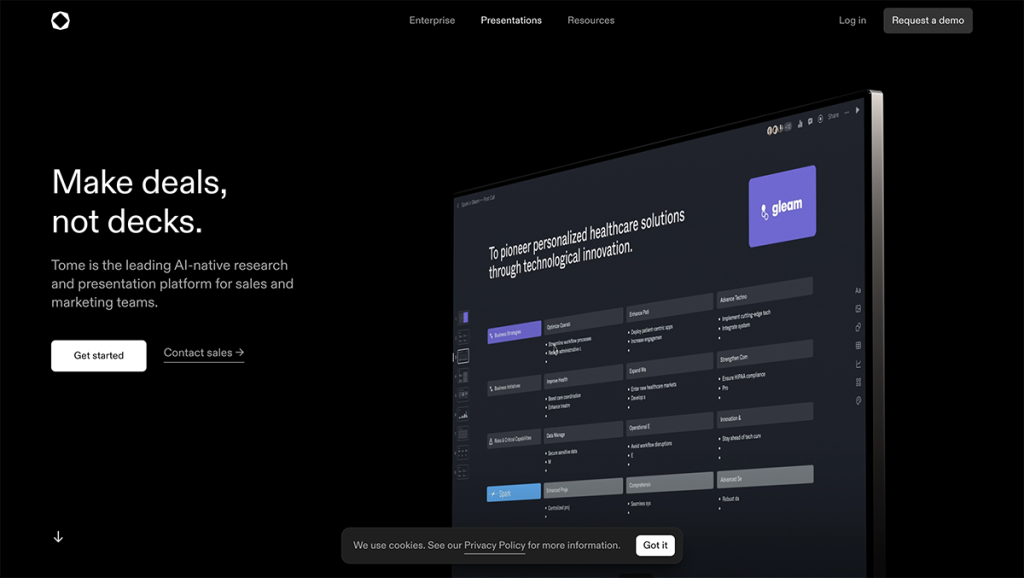Click the Share label in mockup toolbar
The height and width of the screenshot is (578, 1024).
point(833,116)
